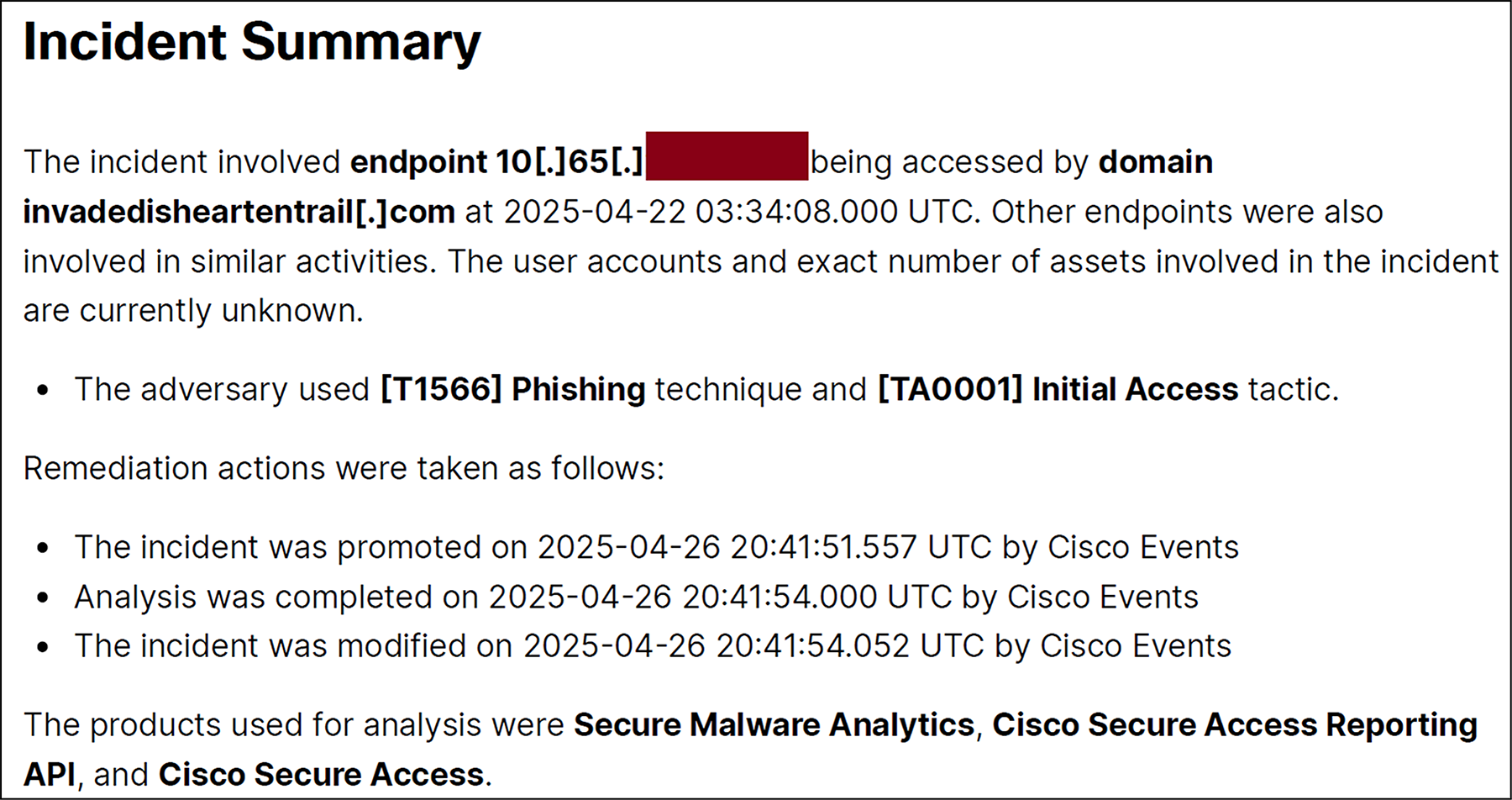Click the 'are currently unknown' sentence ending
The height and width of the screenshot is (800, 1512).
point(193,310)
